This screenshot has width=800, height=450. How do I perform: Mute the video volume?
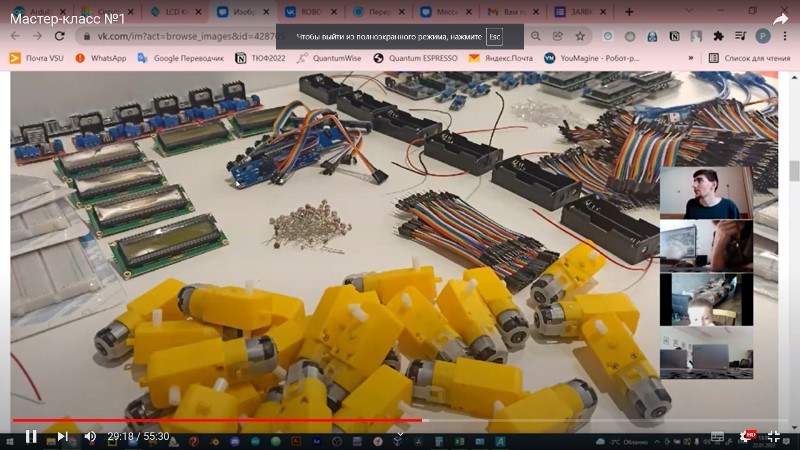tap(90, 436)
